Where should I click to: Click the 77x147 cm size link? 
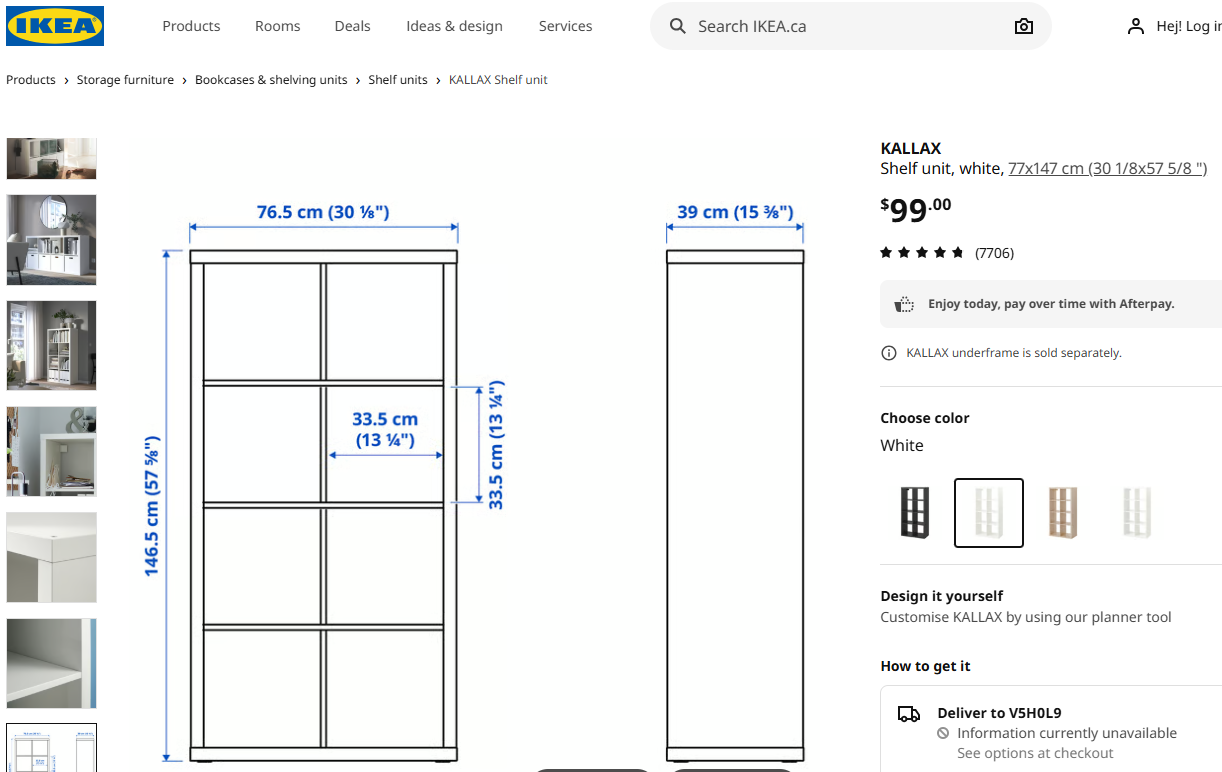(x=1107, y=168)
